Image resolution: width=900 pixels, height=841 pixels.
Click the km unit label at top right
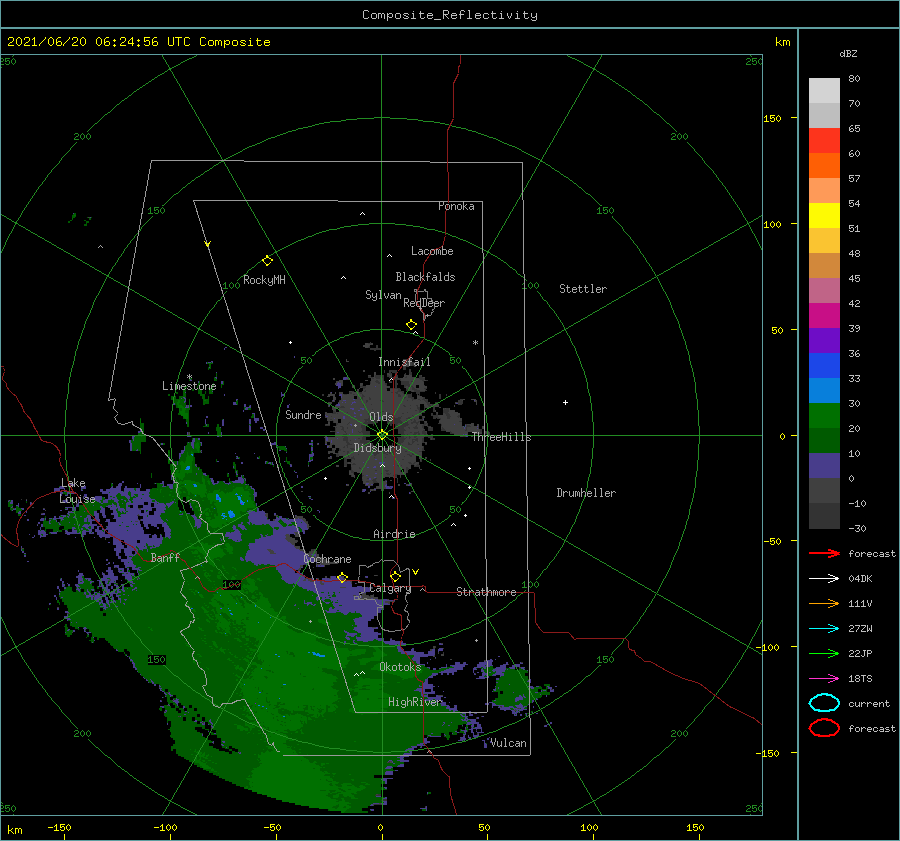pyautogui.click(x=782, y=42)
